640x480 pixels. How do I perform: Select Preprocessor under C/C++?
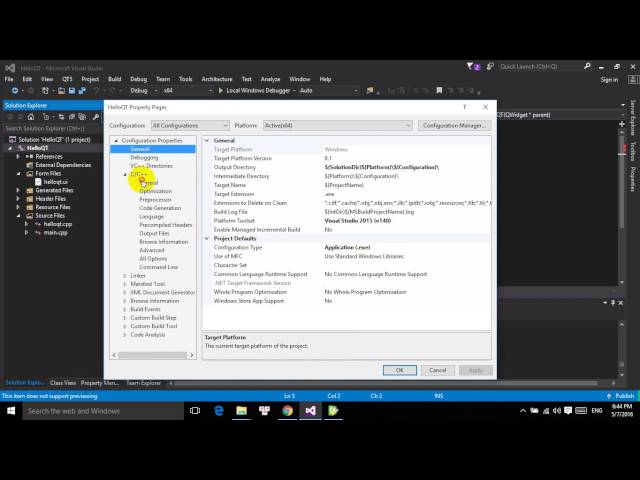[155, 200]
